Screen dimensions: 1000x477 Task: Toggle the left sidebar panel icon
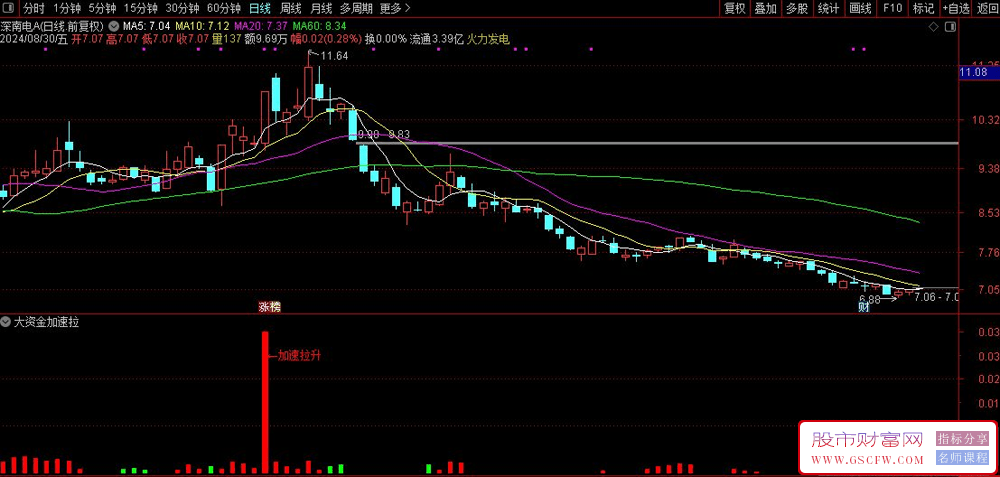pos(8,8)
